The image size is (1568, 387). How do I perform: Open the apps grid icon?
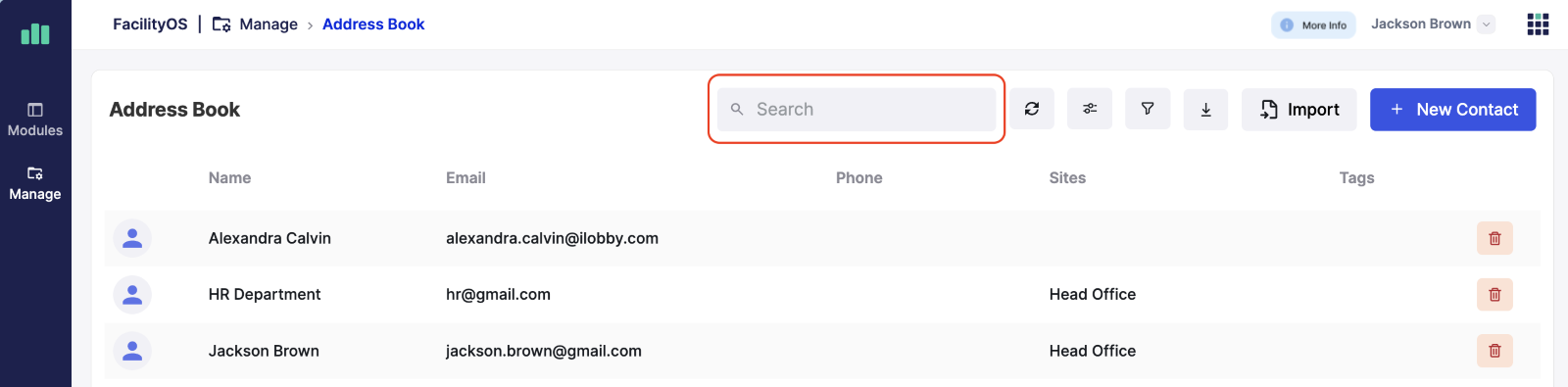click(x=1538, y=24)
